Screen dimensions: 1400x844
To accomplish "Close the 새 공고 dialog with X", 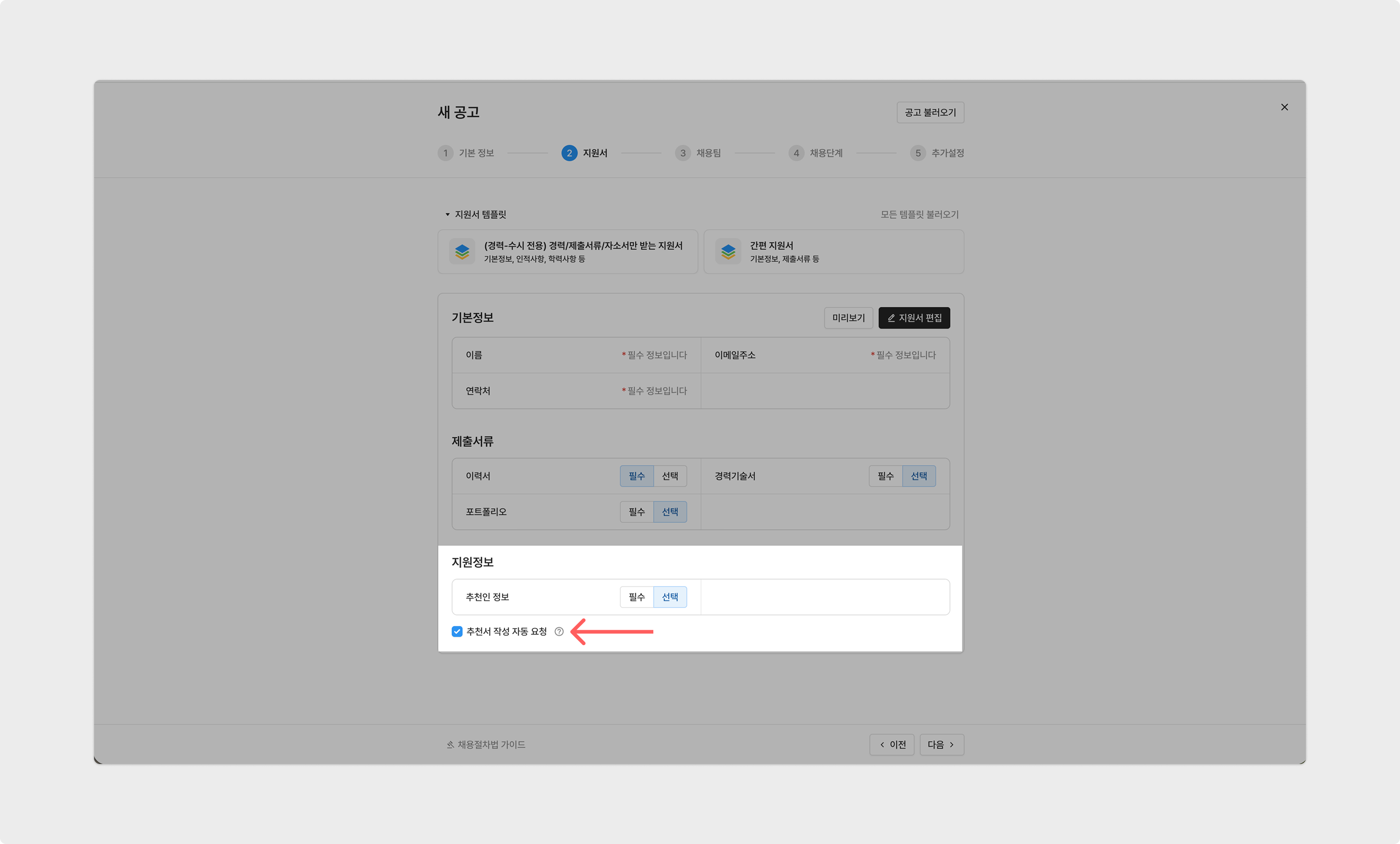I will coord(1284,107).
